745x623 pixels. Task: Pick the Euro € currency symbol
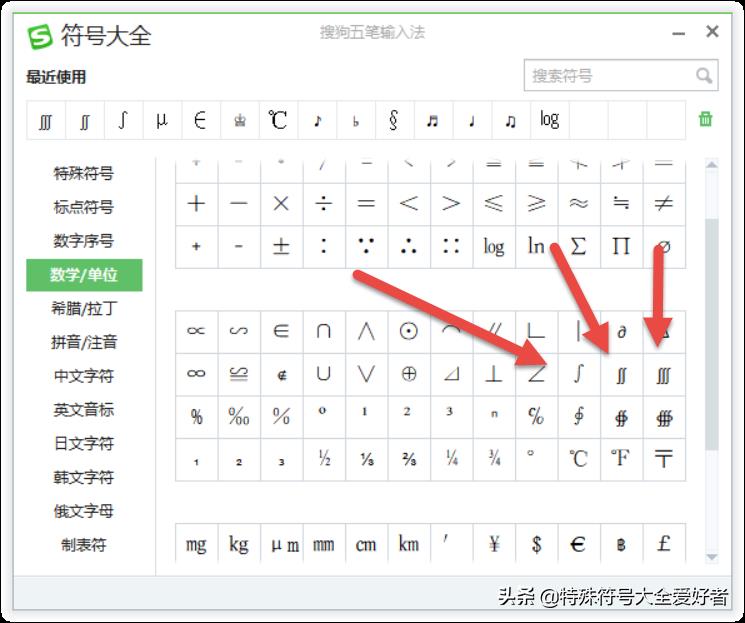point(578,544)
